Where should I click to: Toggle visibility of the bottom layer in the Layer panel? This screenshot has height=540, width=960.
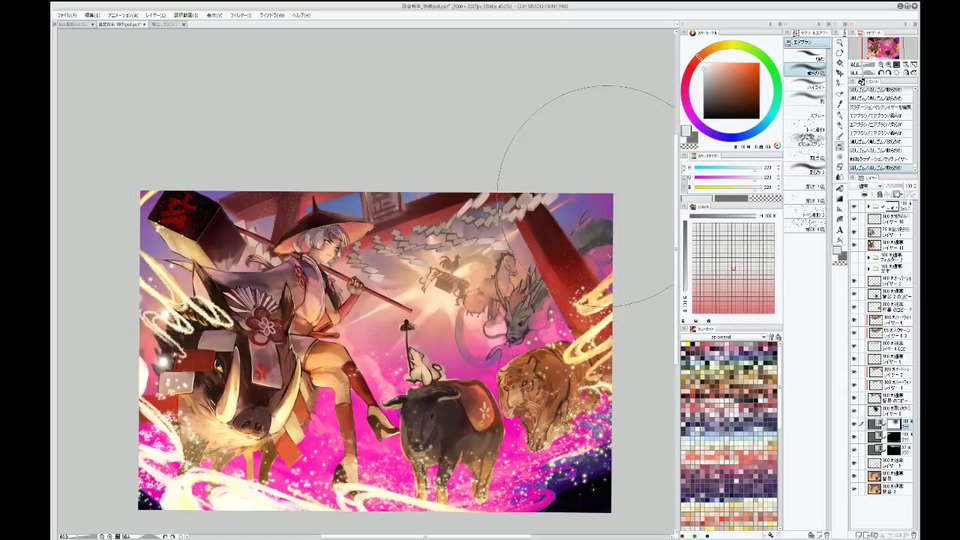pos(854,489)
